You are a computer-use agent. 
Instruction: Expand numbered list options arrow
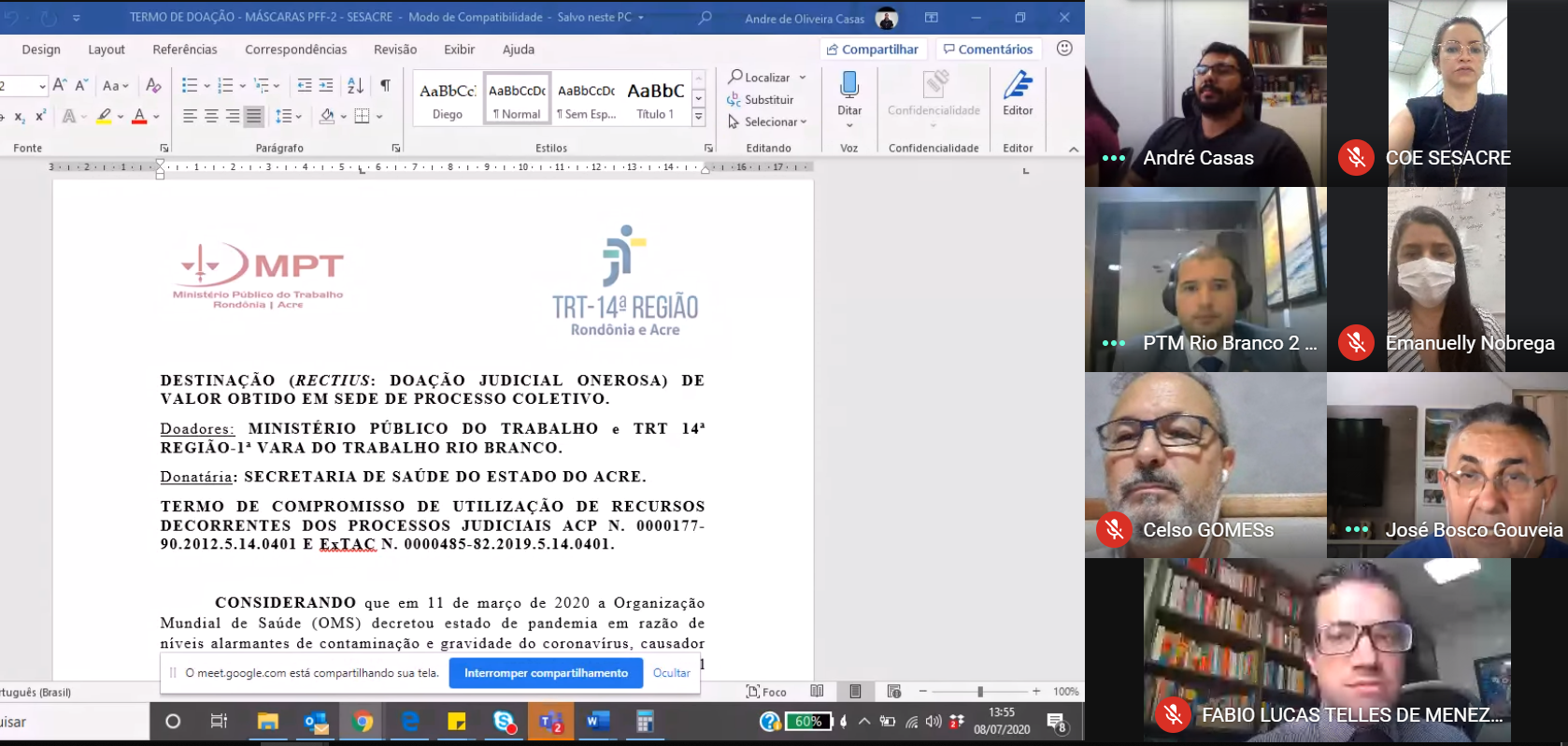coord(242,86)
